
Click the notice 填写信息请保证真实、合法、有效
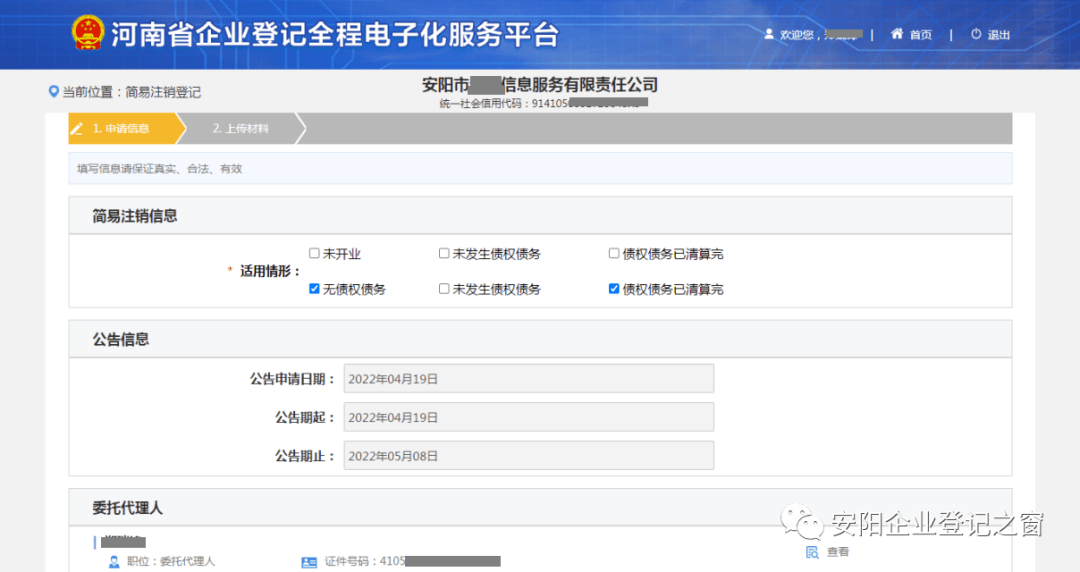160,169
